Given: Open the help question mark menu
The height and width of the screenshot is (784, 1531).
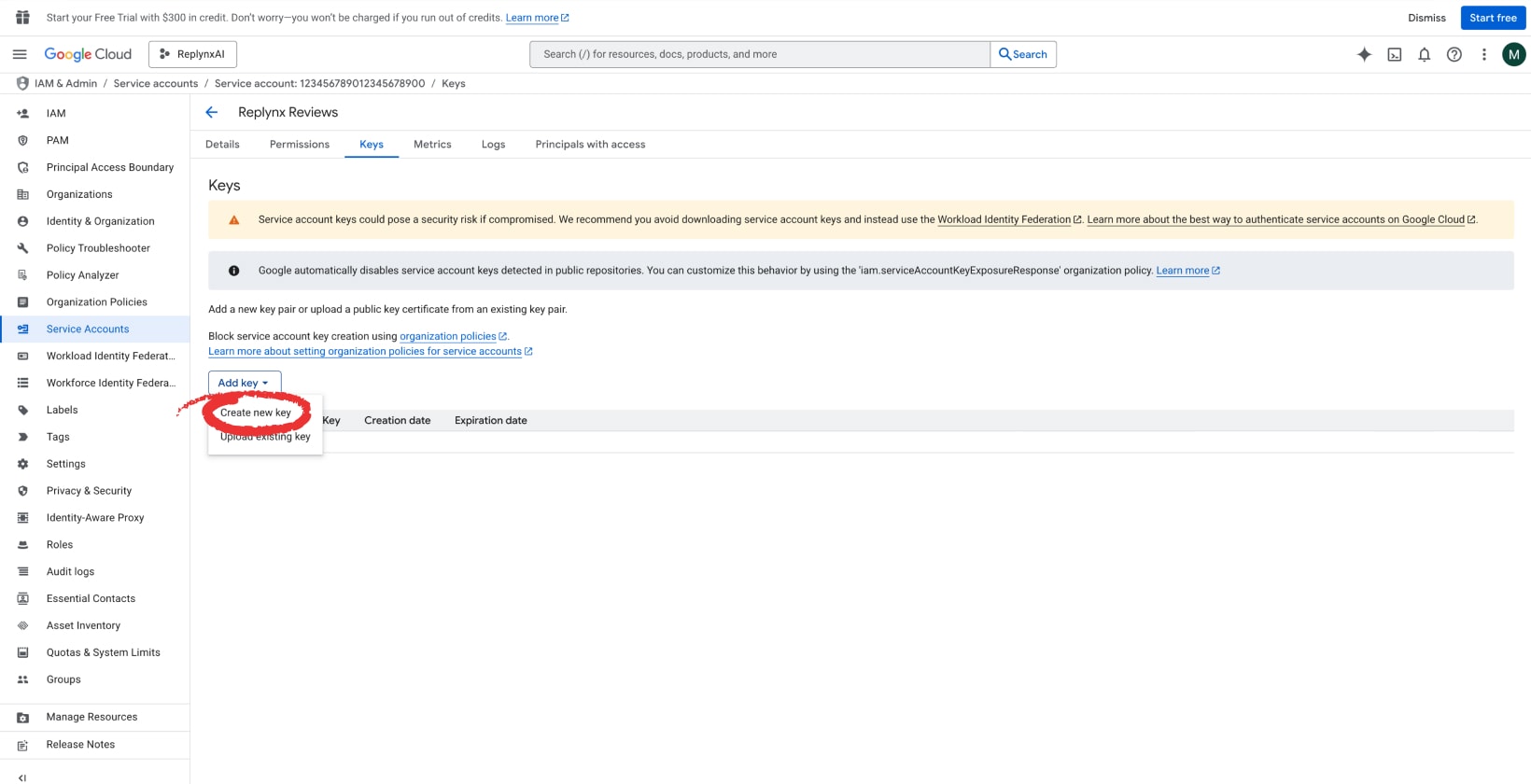Looking at the screenshot, I should (x=1454, y=54).
